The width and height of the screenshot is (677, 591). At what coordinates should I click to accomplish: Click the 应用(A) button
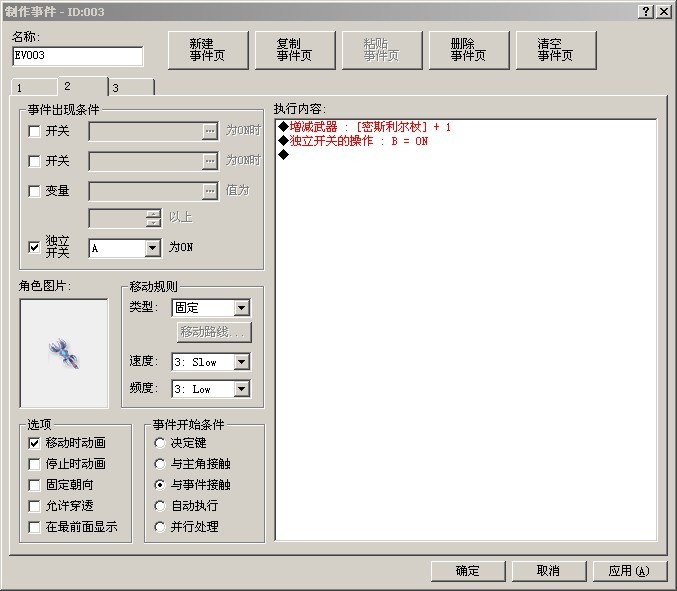tap(630, 571)
